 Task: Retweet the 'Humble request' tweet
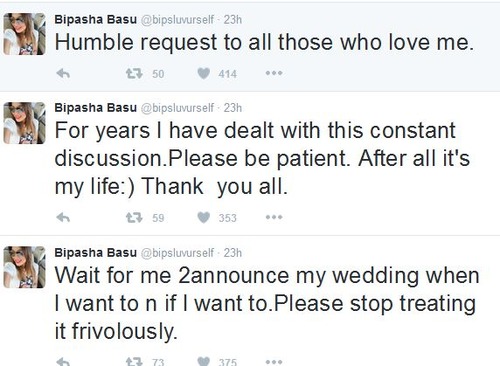pos(134,73)
